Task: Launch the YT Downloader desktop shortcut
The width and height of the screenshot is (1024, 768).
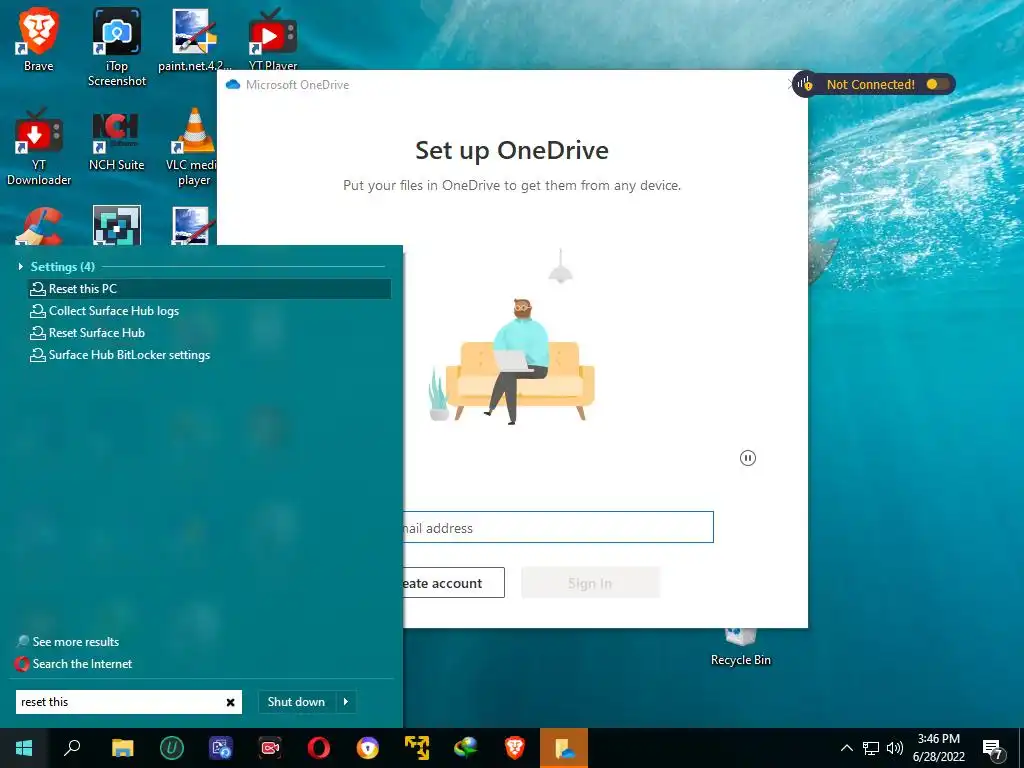Action: pos(39,147)
